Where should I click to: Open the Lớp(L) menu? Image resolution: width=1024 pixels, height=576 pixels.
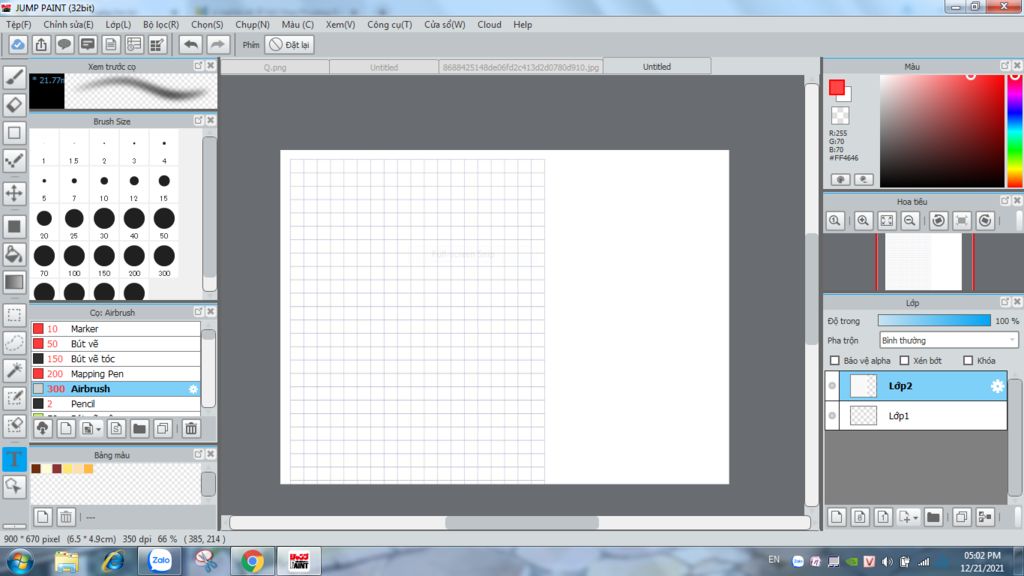click(x=118, y=24)
